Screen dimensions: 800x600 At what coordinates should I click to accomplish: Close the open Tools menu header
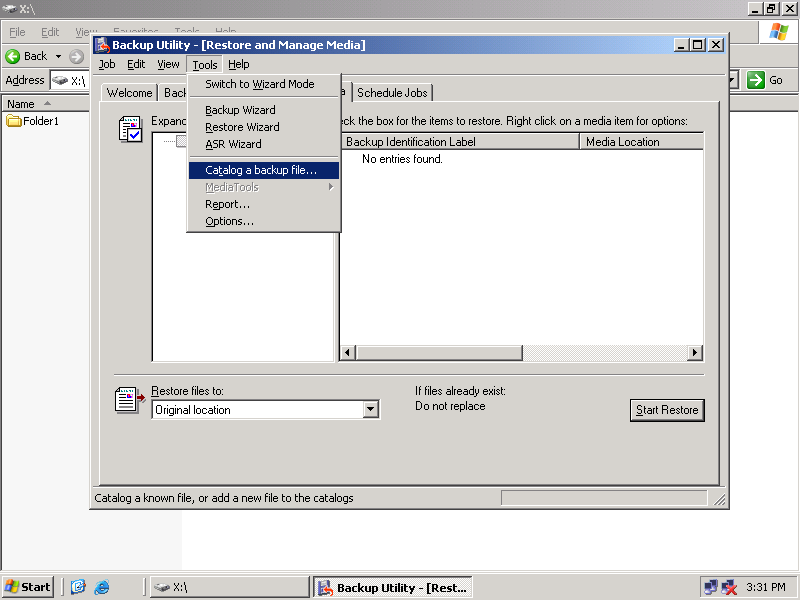pyautogui.click(x=205, y=65)
